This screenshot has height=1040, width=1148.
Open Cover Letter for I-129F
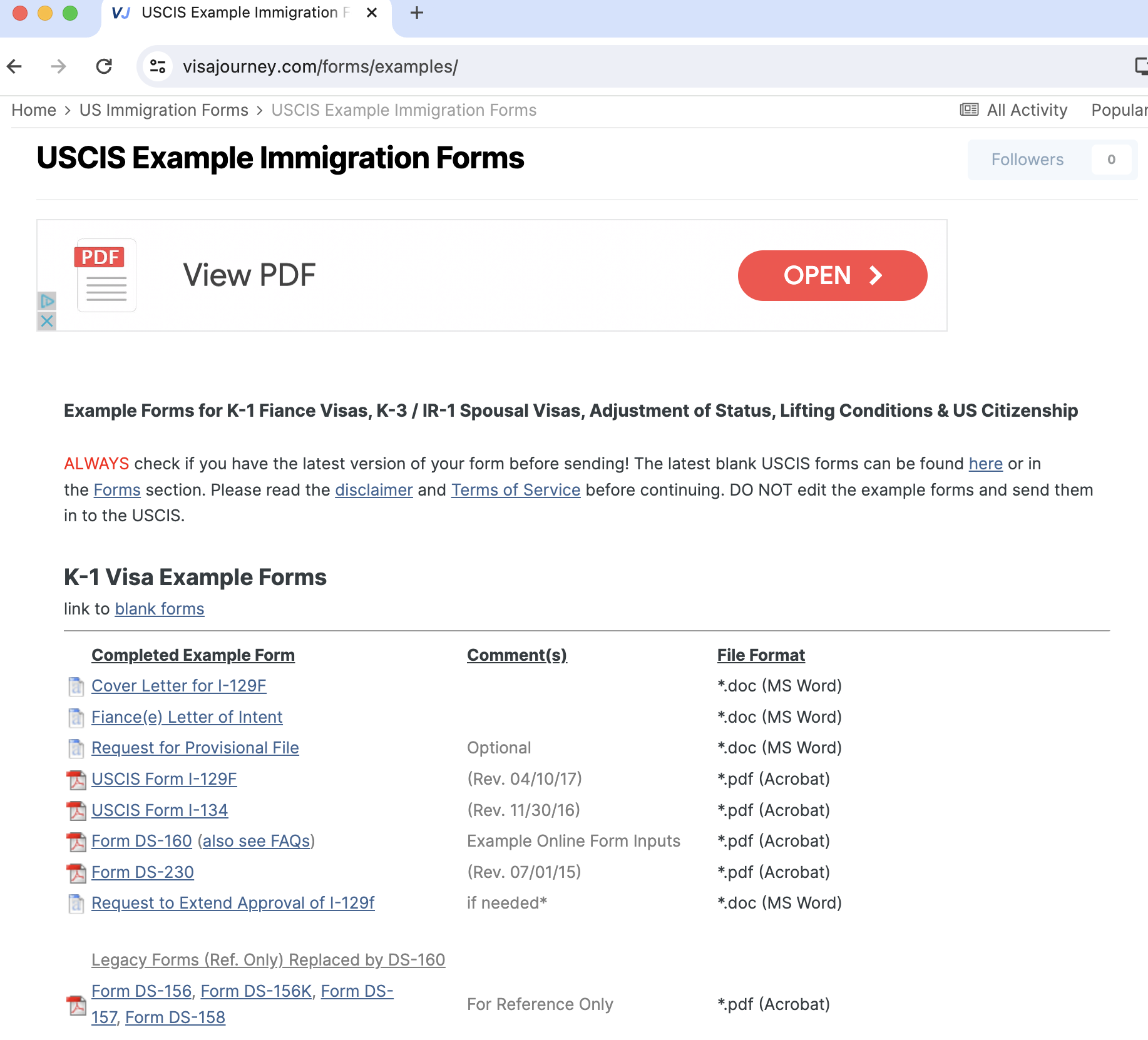[178, 686]
